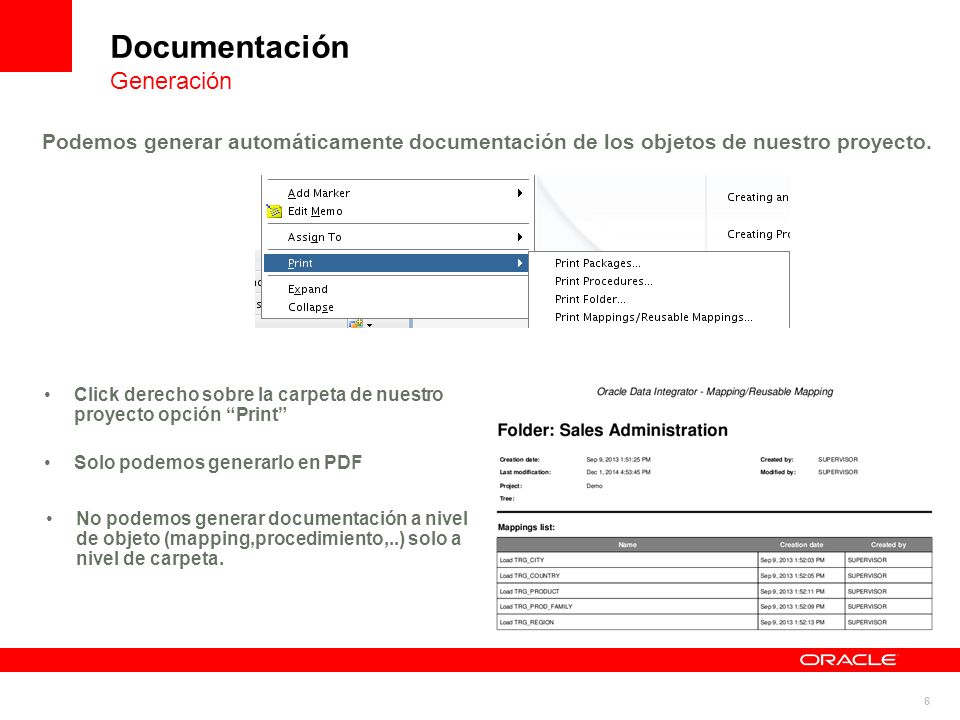The width and height of the screenshot is (960, 720).
Task: Expand the Assign To submenu arrow
Action: [x=519, y=237]
